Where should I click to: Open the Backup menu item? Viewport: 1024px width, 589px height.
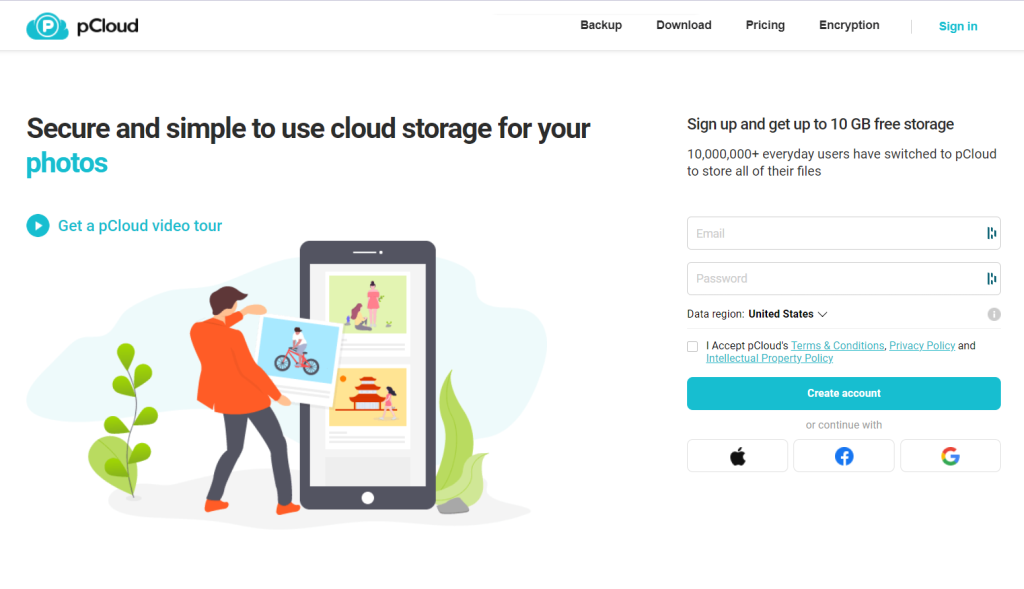pyautogui.click(x=601, y=25)
